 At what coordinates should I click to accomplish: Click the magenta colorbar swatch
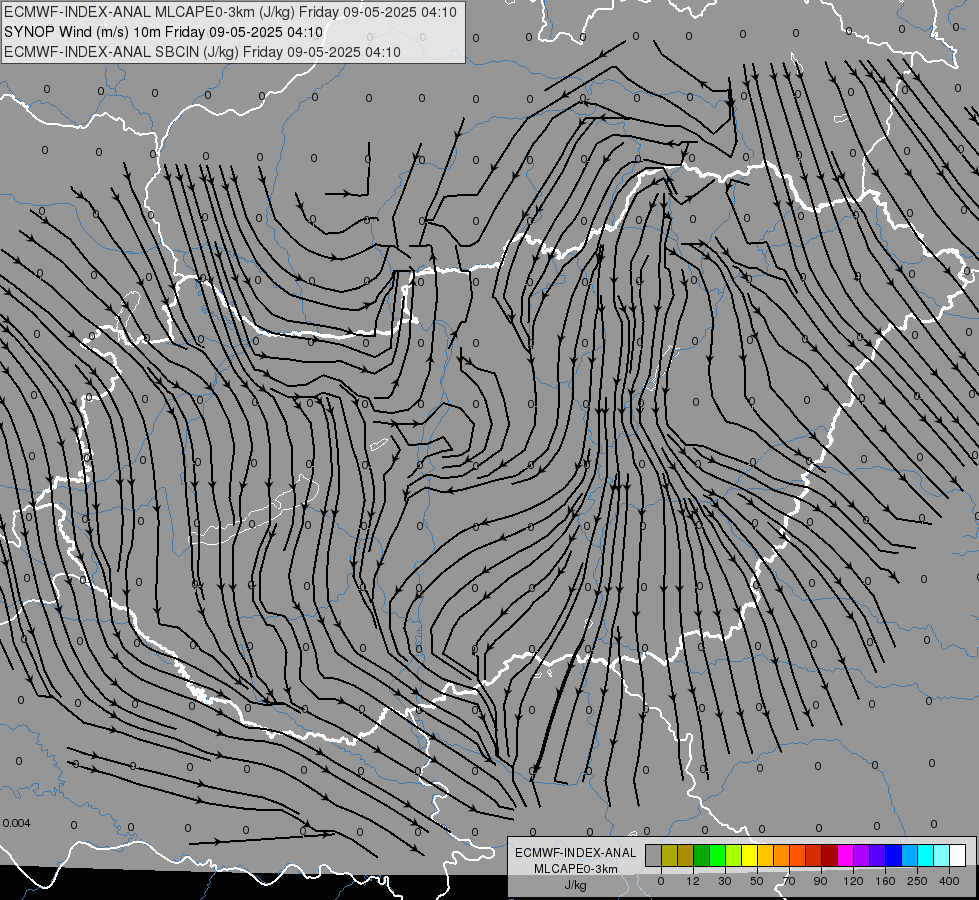pos(845,855)
